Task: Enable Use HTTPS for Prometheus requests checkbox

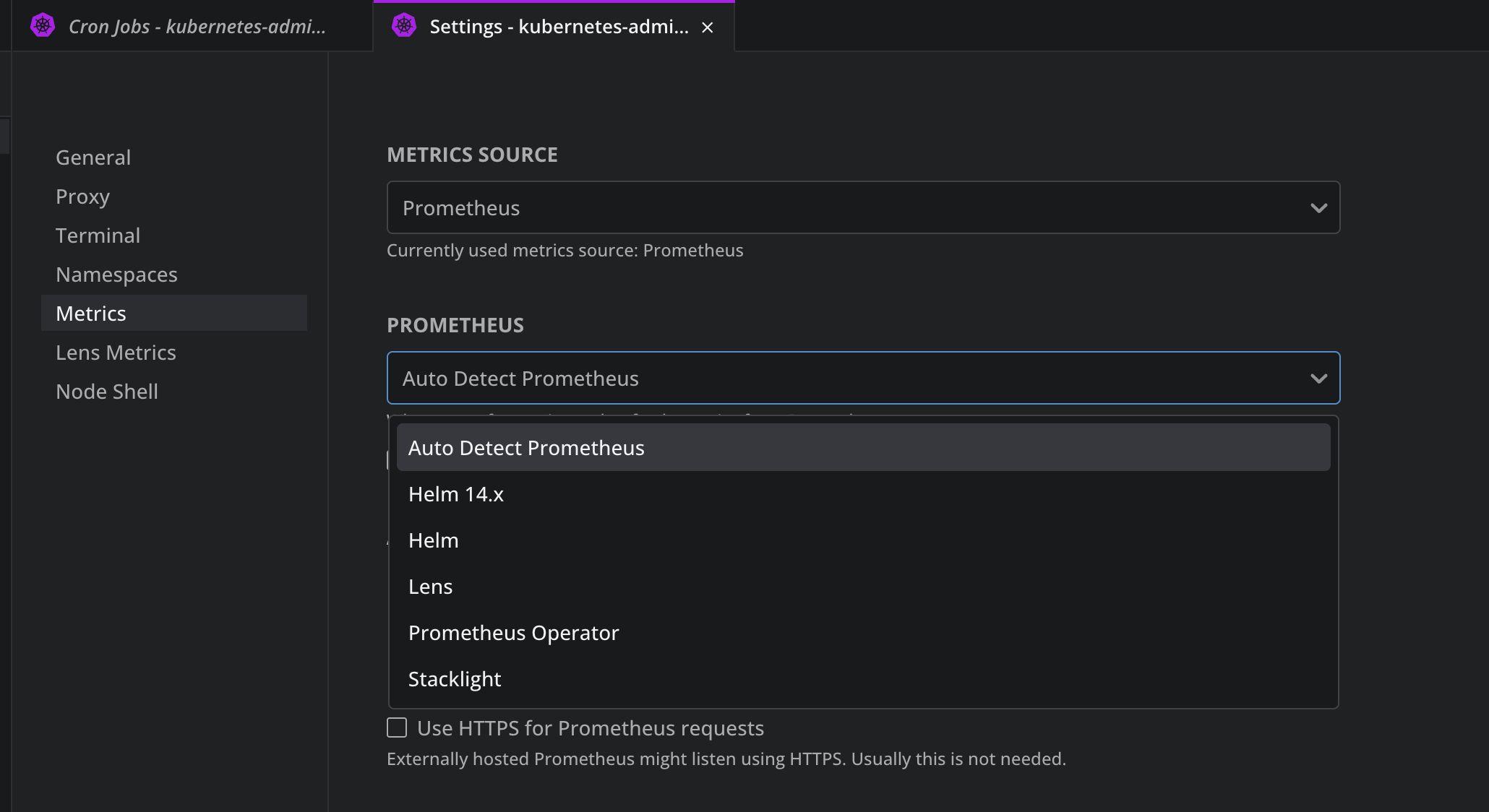Action: click(397, 727)
